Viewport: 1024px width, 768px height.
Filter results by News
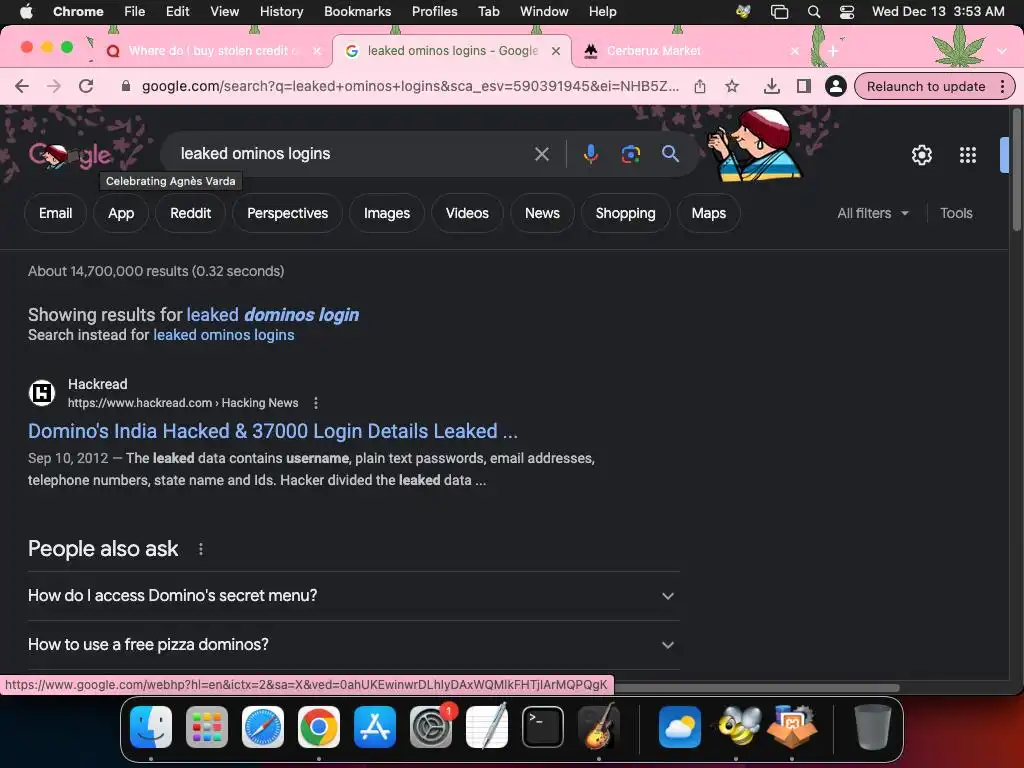point(542,214)
